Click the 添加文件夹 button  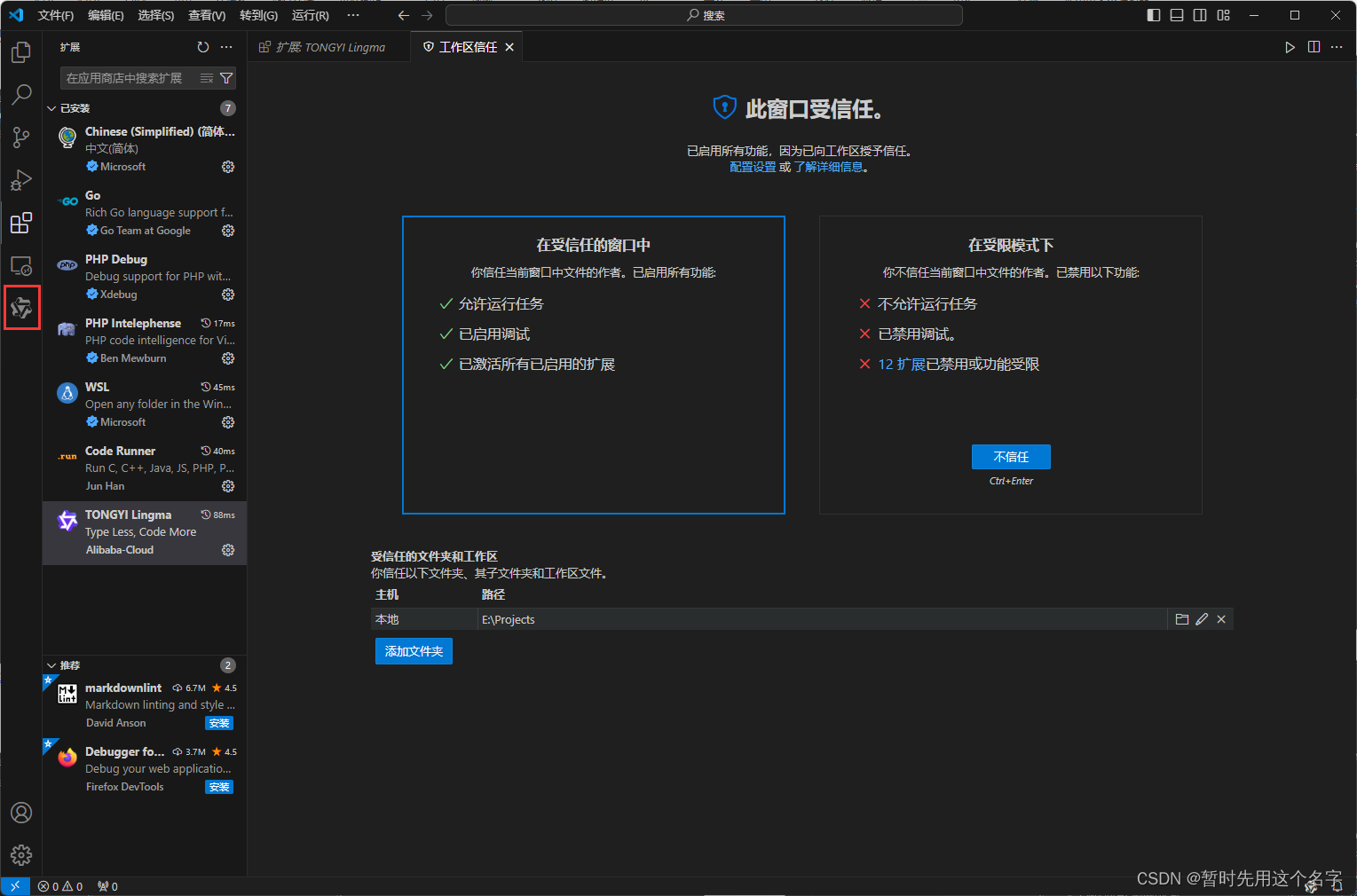pyautogui.click(x=414, y=651)
